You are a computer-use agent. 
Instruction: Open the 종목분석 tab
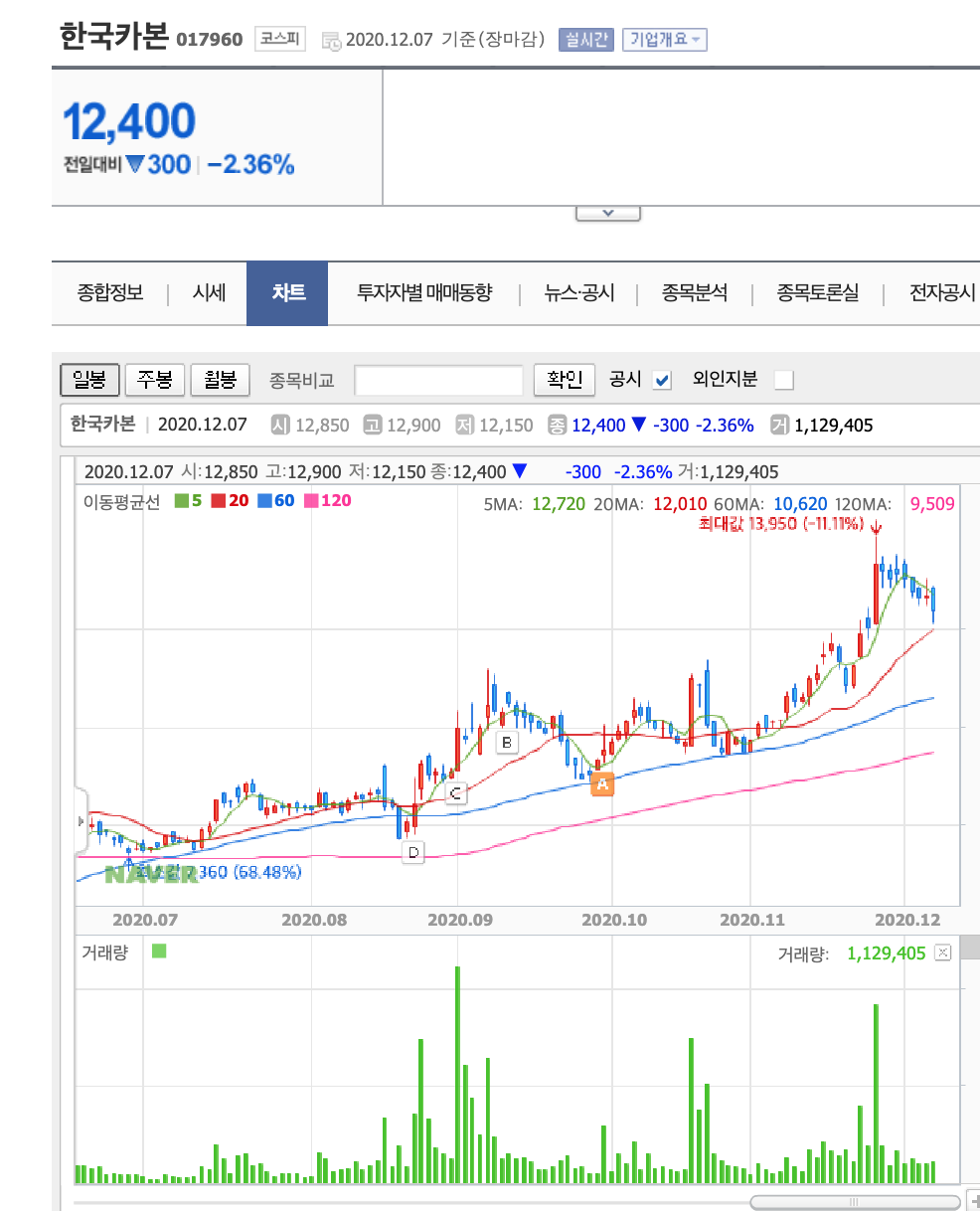[x=695, y=293]
